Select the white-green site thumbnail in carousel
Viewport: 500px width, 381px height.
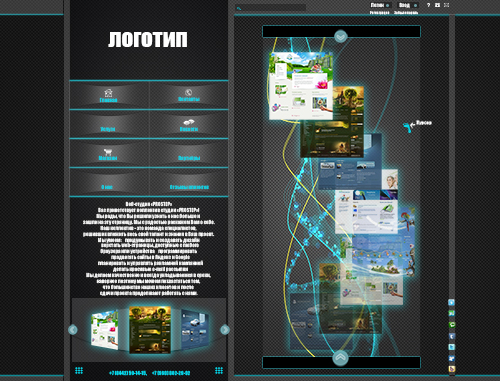(105, 329)
